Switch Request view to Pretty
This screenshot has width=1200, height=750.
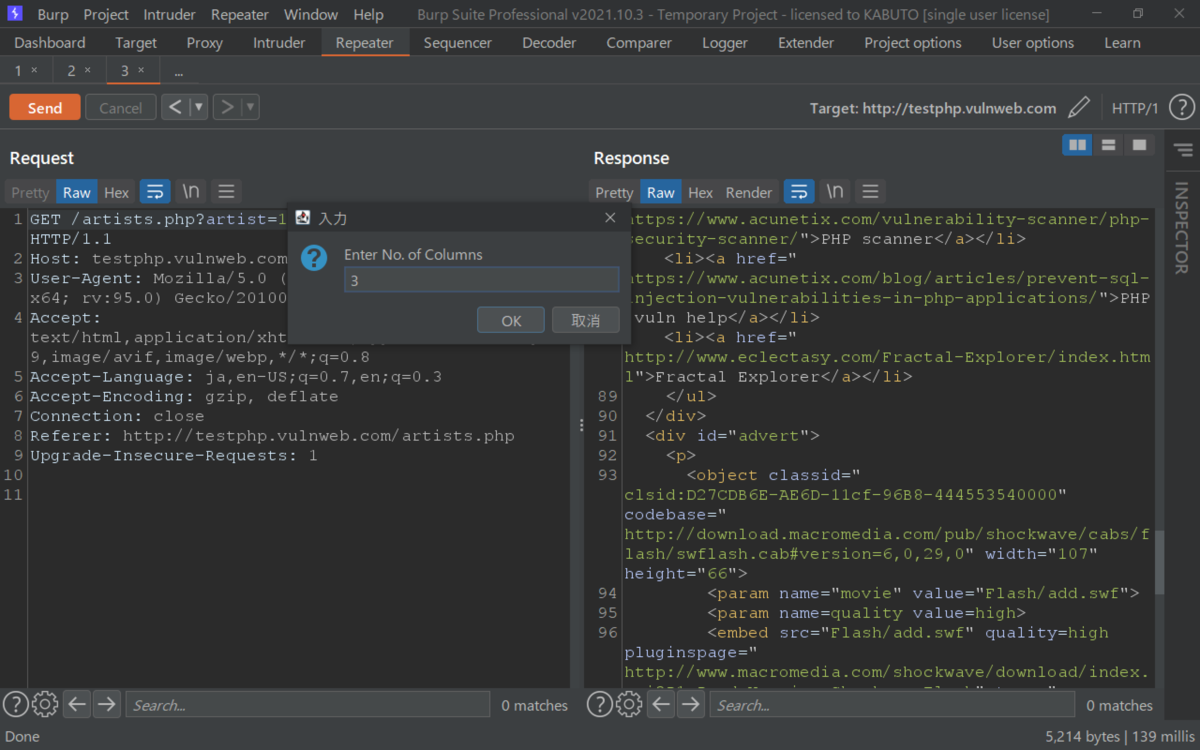tap(30, 192)
